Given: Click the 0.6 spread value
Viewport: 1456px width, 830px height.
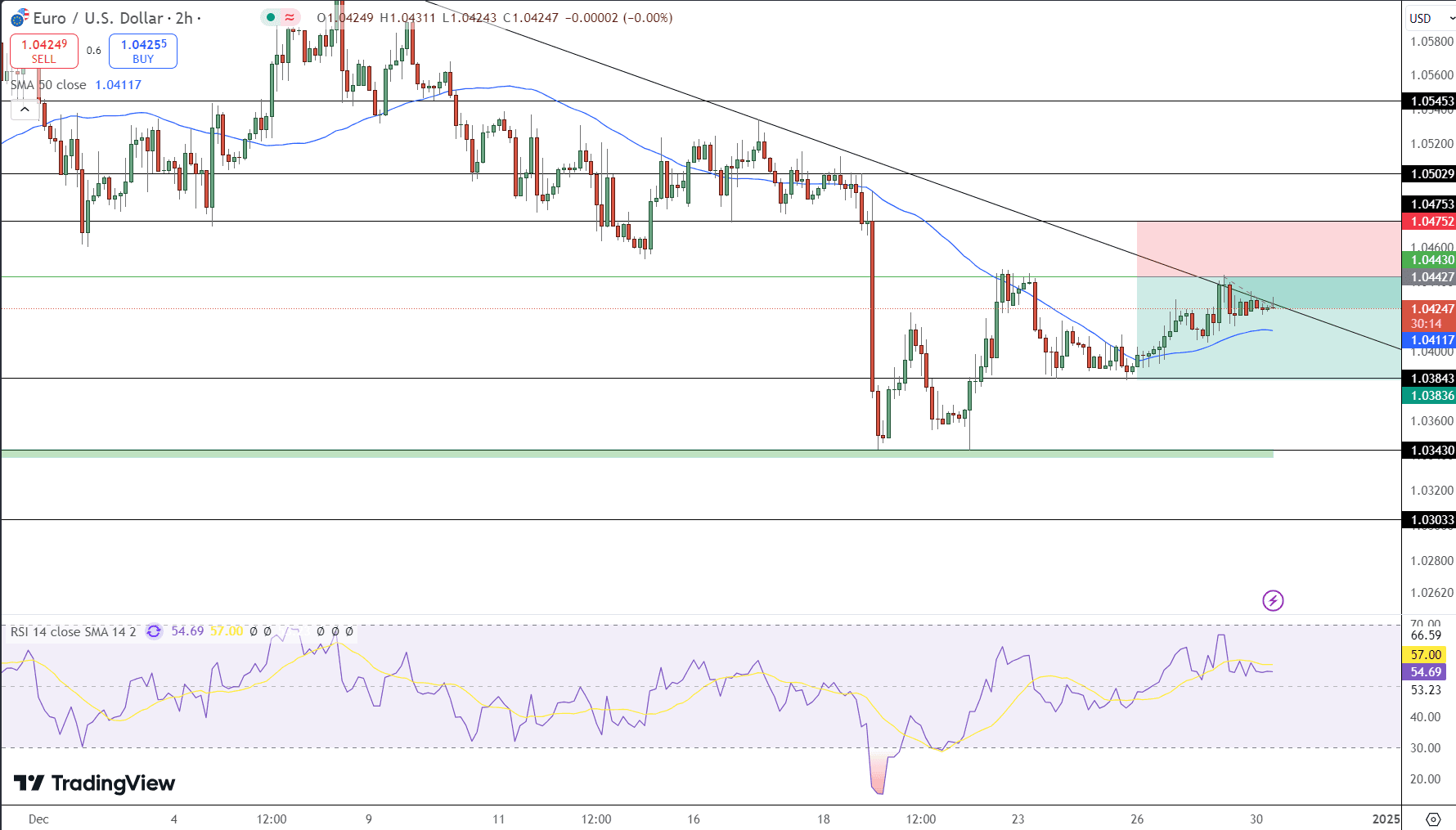Looking at the screenshot, I should [94, 51].
